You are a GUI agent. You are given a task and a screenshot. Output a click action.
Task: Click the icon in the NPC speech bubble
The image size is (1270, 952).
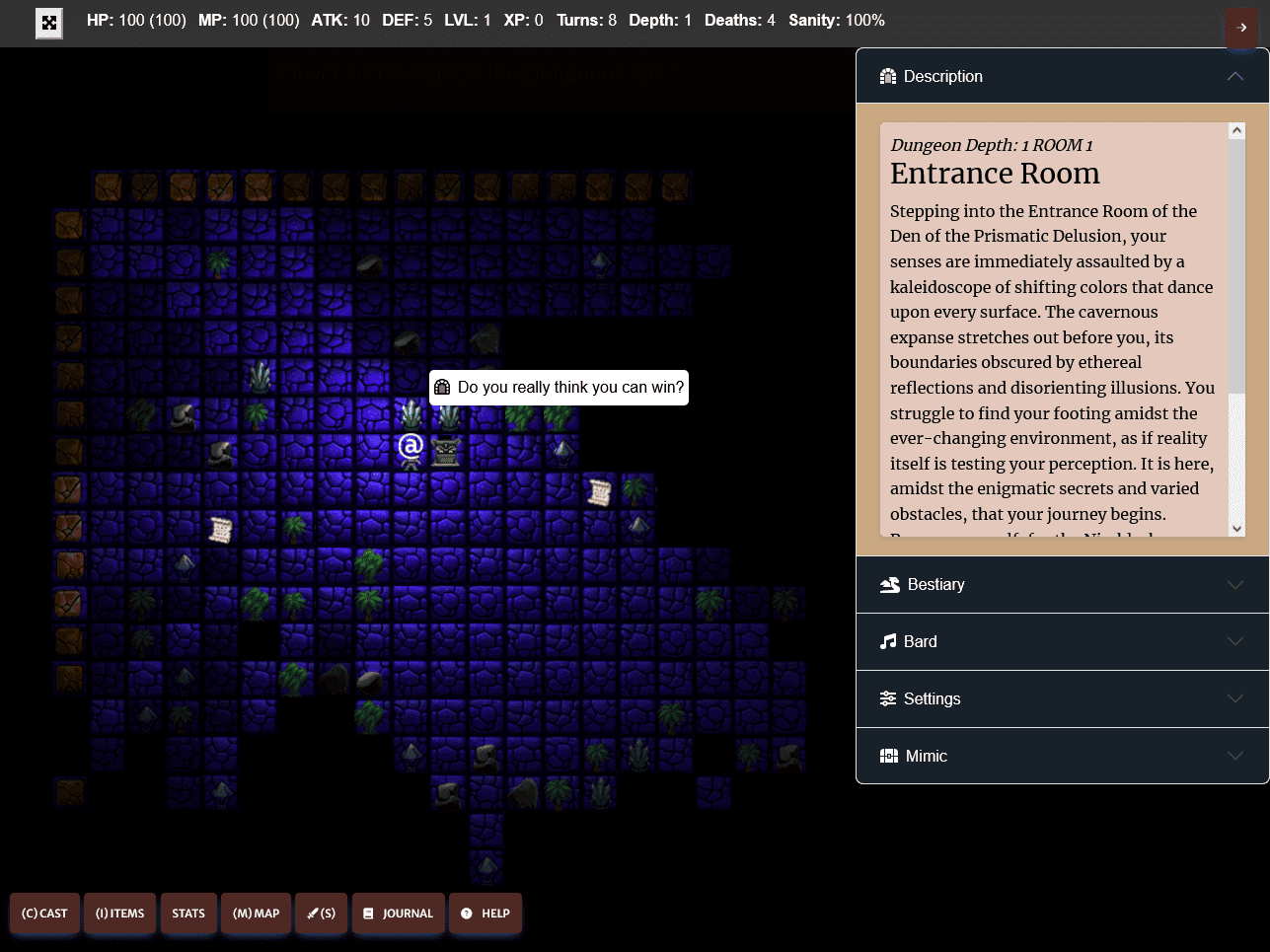[442, 388]
